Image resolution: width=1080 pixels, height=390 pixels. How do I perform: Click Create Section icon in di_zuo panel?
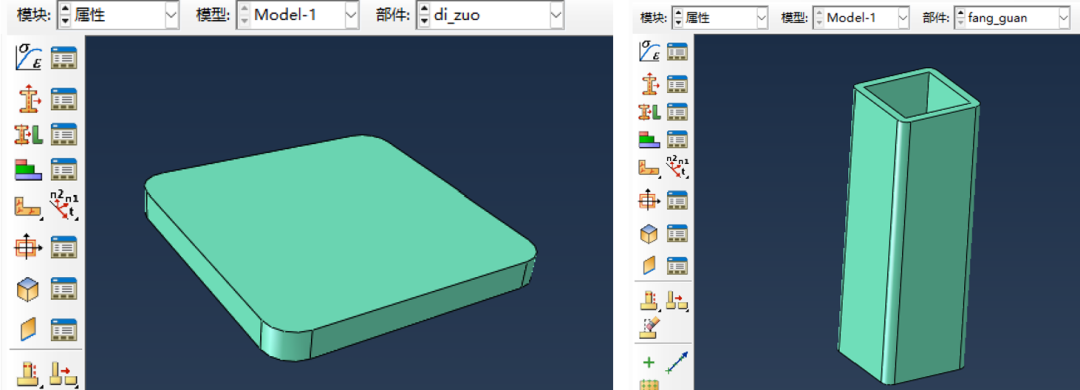click(28, 99)
